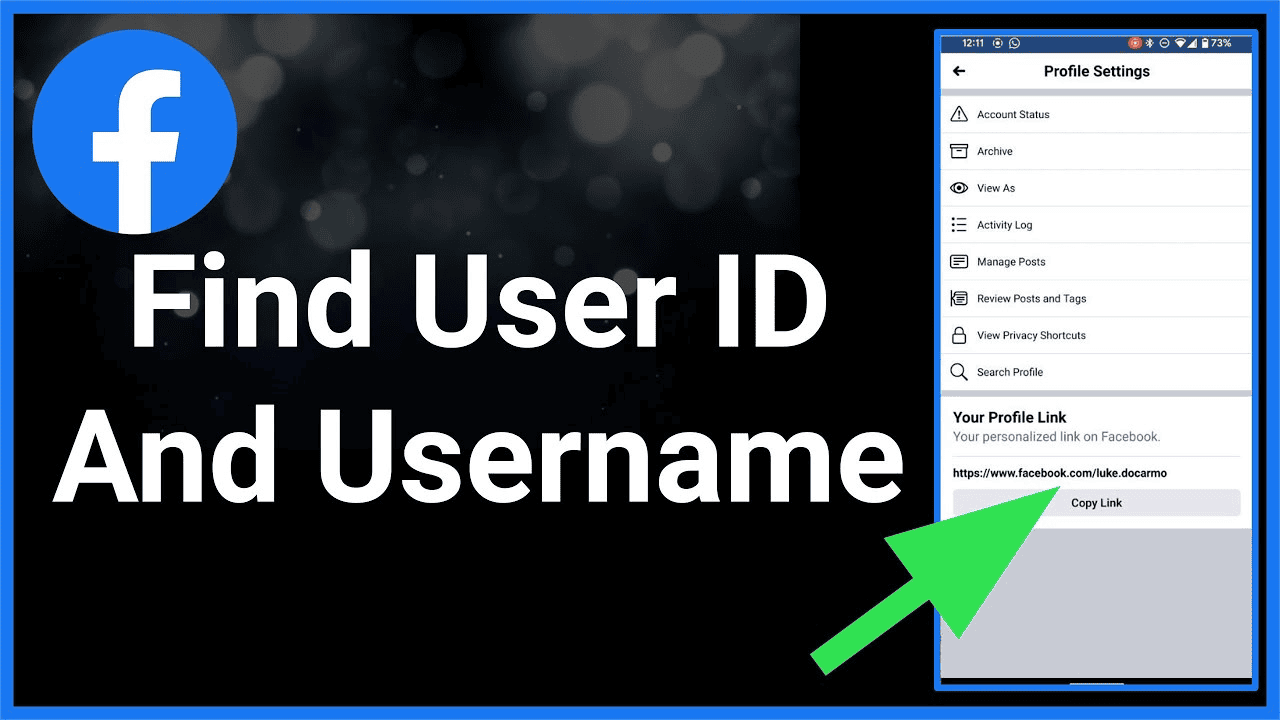1280x720 pixels.
Task: Open Activity Log
Action: click(x=1096, y=225)
